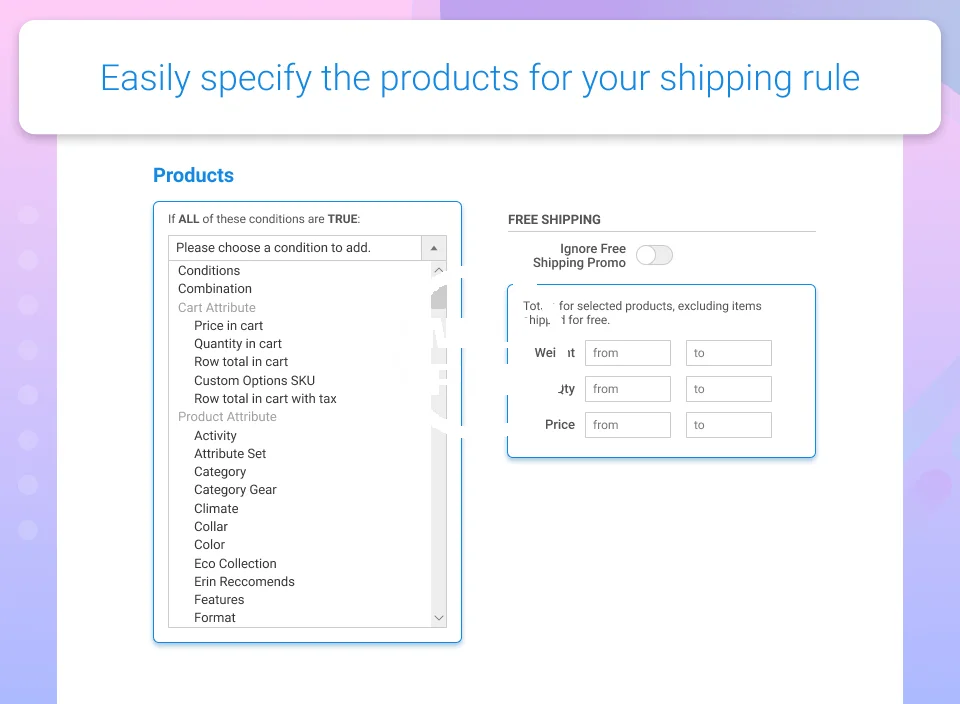Pick 'Row total in cart' condition
960x704 pixels.
pyautogui.click(x=241, y=362)
